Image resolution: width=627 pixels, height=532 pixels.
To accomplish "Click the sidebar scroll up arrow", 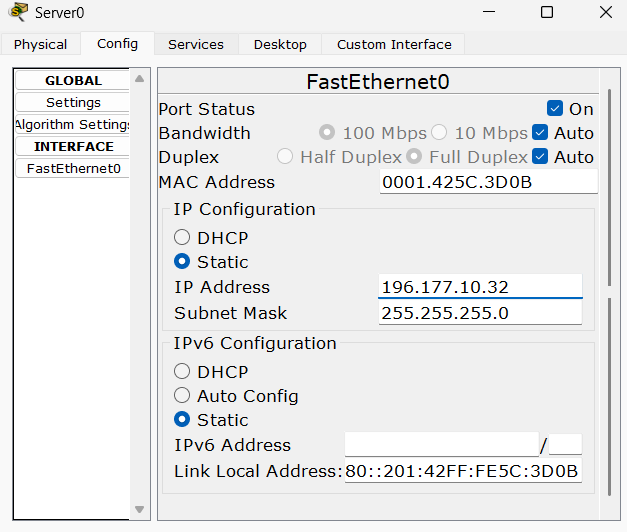I will (x=140, y=79).
